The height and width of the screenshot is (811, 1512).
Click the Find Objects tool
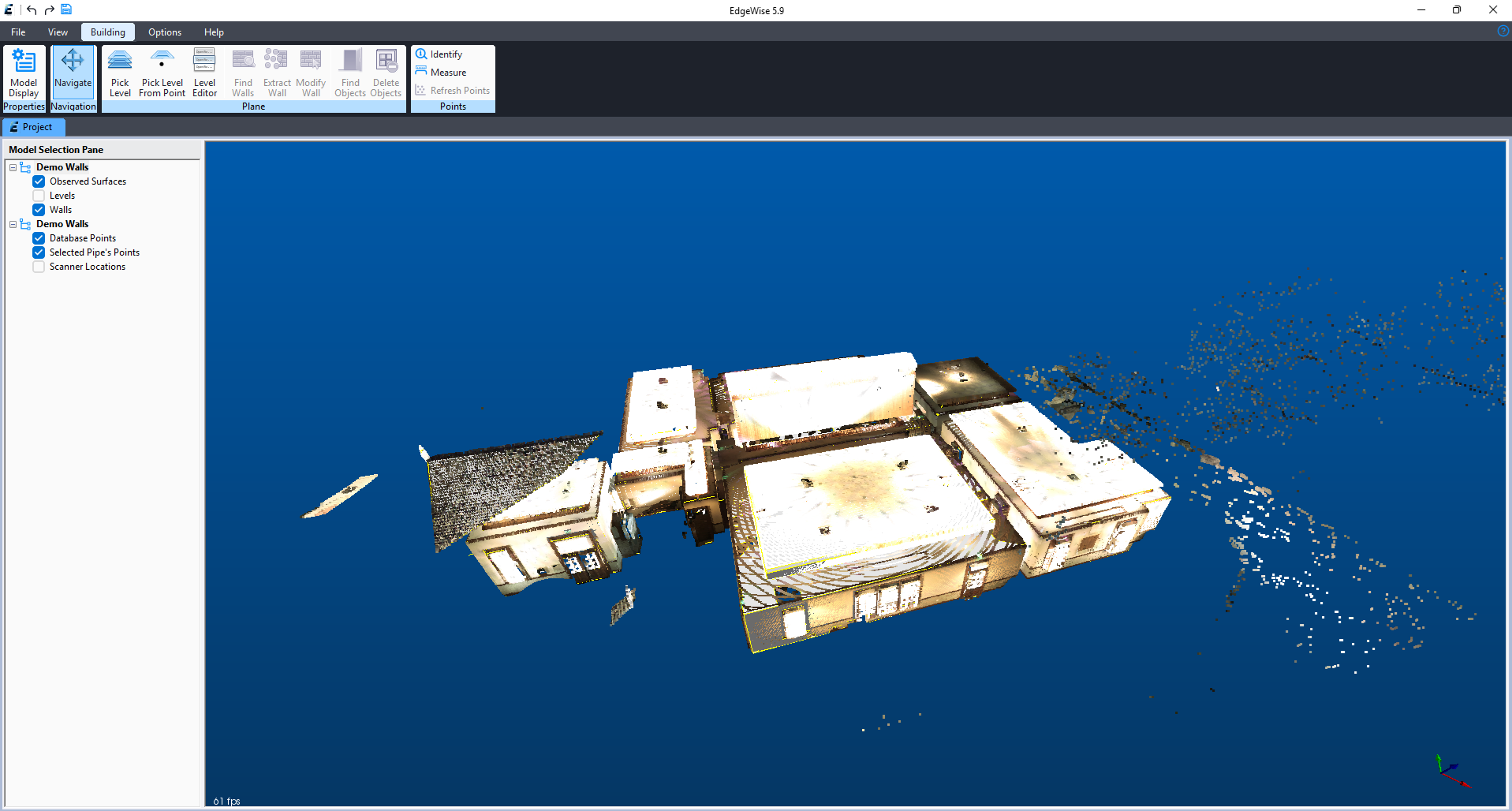350,73
